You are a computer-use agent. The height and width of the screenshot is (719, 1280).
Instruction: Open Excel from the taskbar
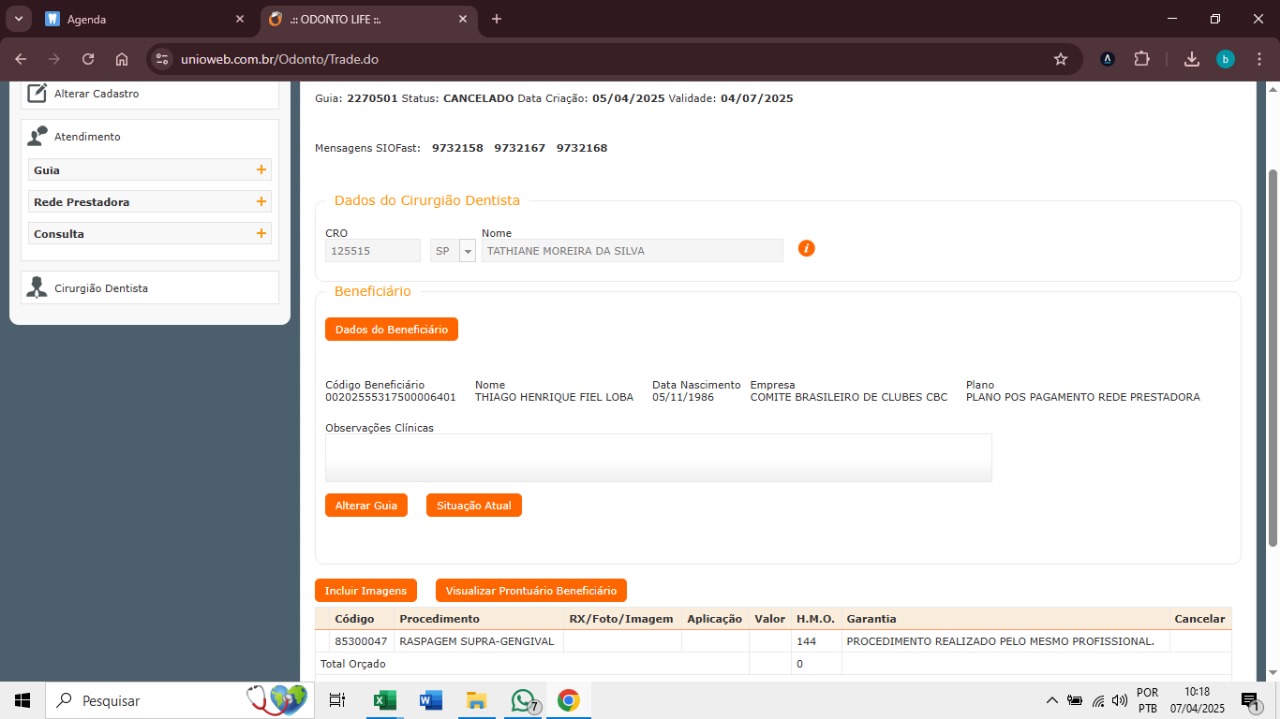(x=384, y=701)
